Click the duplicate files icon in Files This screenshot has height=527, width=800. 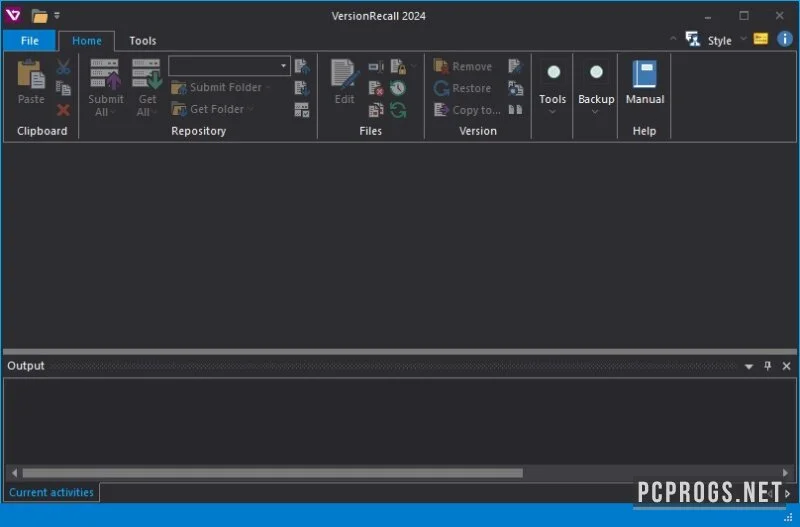coord(376,110)
